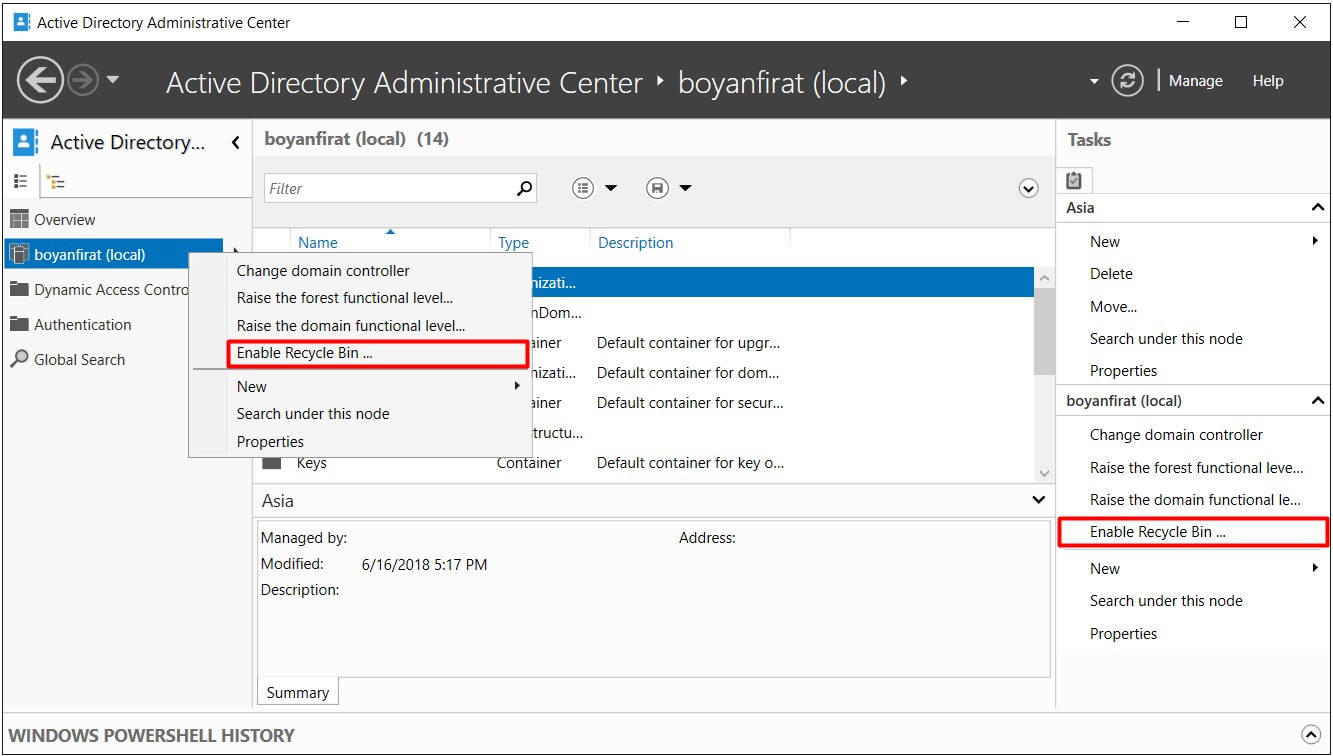Collapse the Asia section in Tasks pane
1333x756 pixels.
(x=1317, y=208)
